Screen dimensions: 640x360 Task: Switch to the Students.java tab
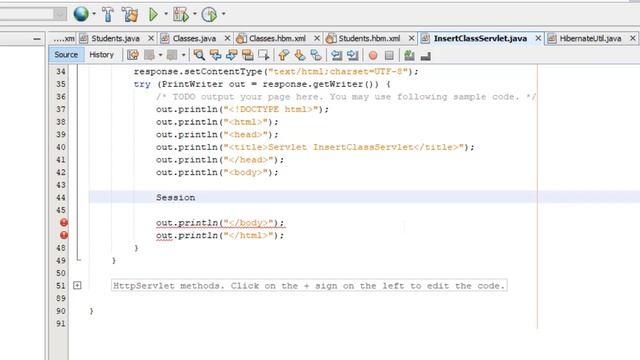pos(116,38)
